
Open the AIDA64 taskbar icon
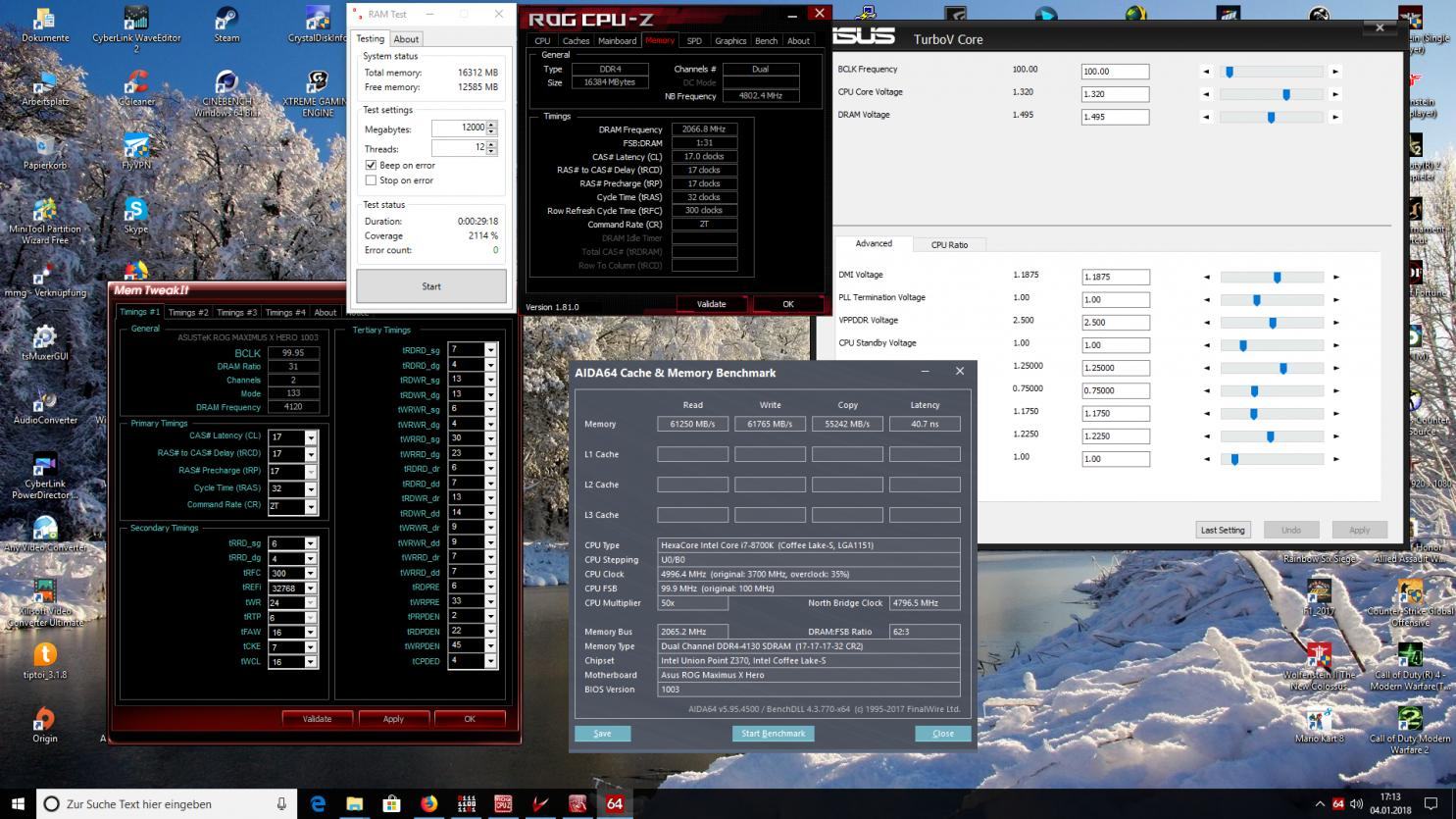(x=614, y=804)
